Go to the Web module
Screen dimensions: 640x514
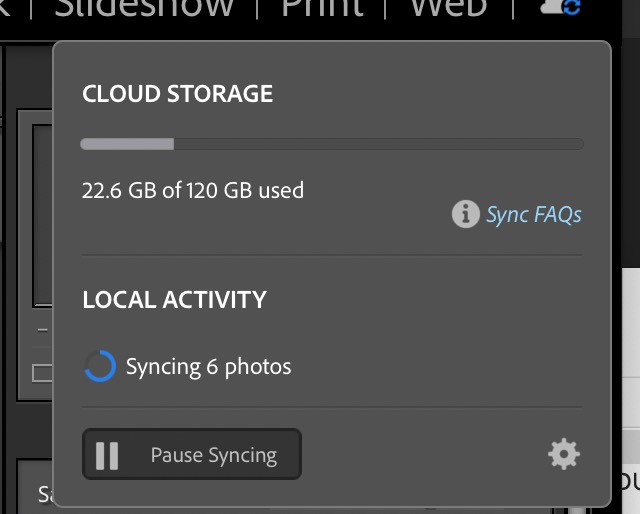coord(448,8)
